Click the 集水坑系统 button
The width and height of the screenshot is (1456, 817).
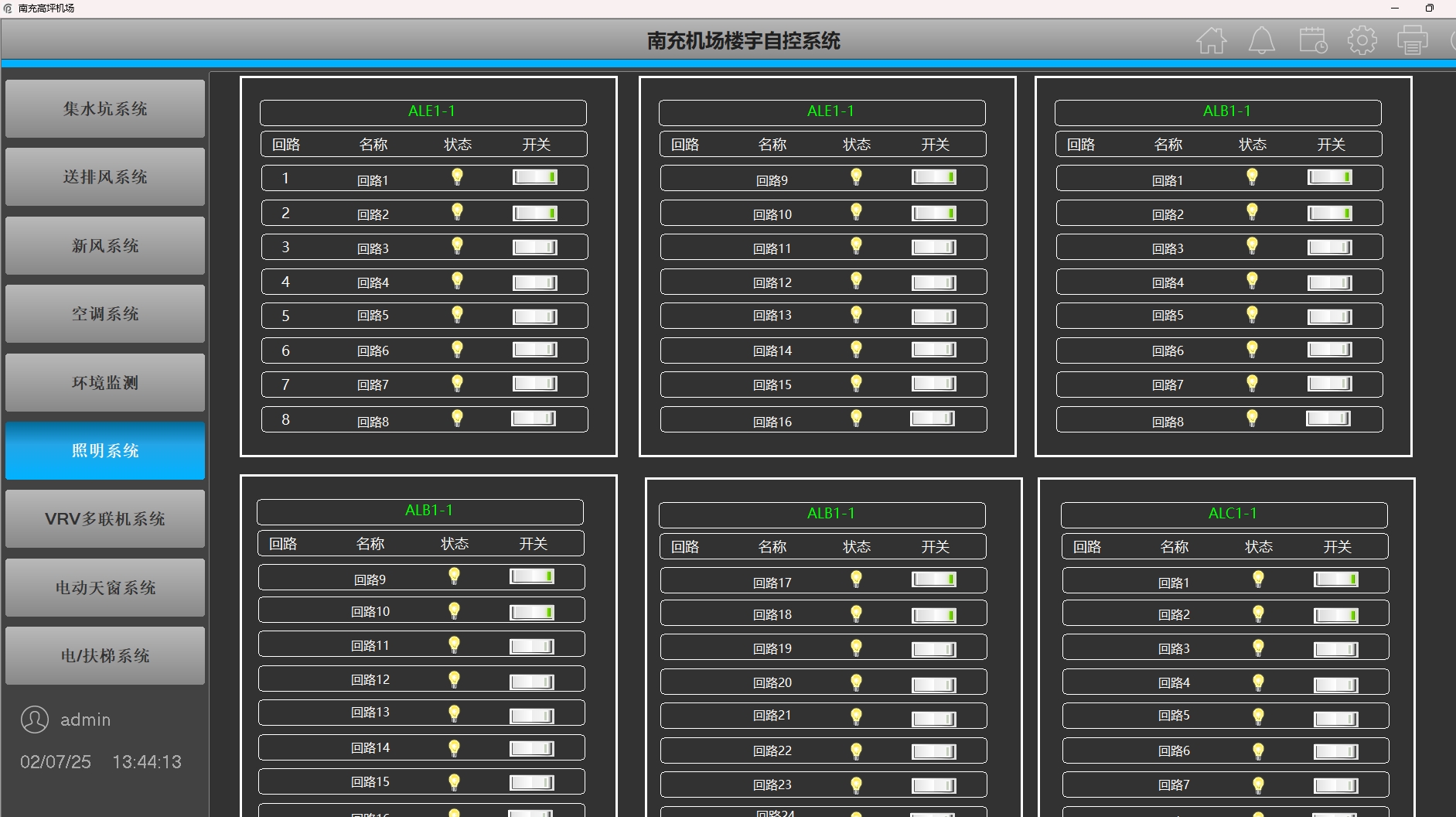click(x=105, y=109)
